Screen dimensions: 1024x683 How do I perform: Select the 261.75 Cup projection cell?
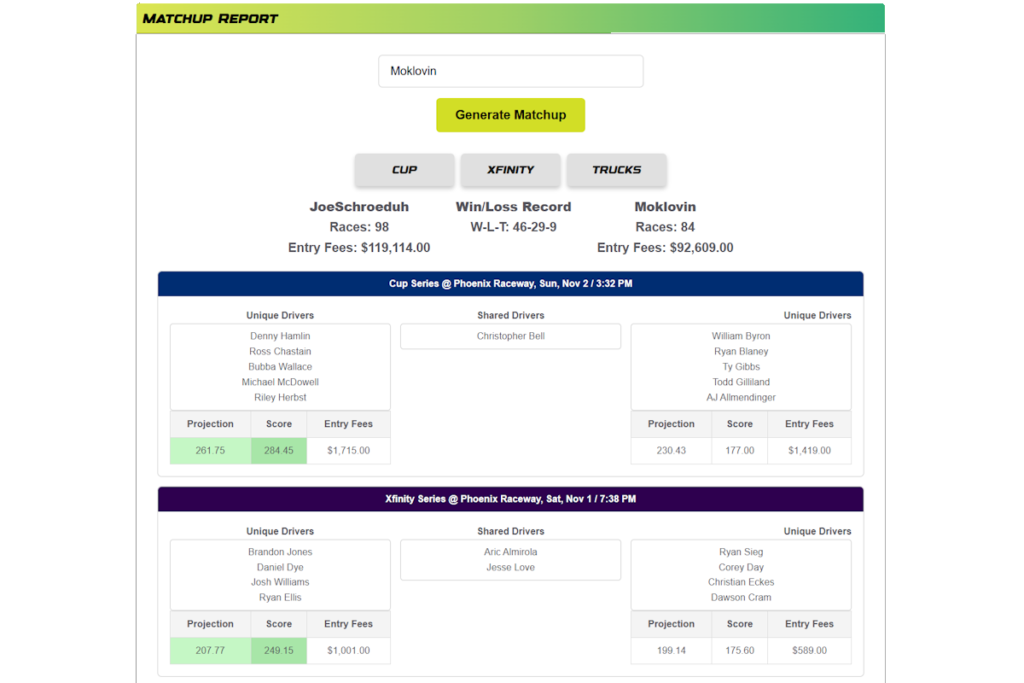[210, 451]
